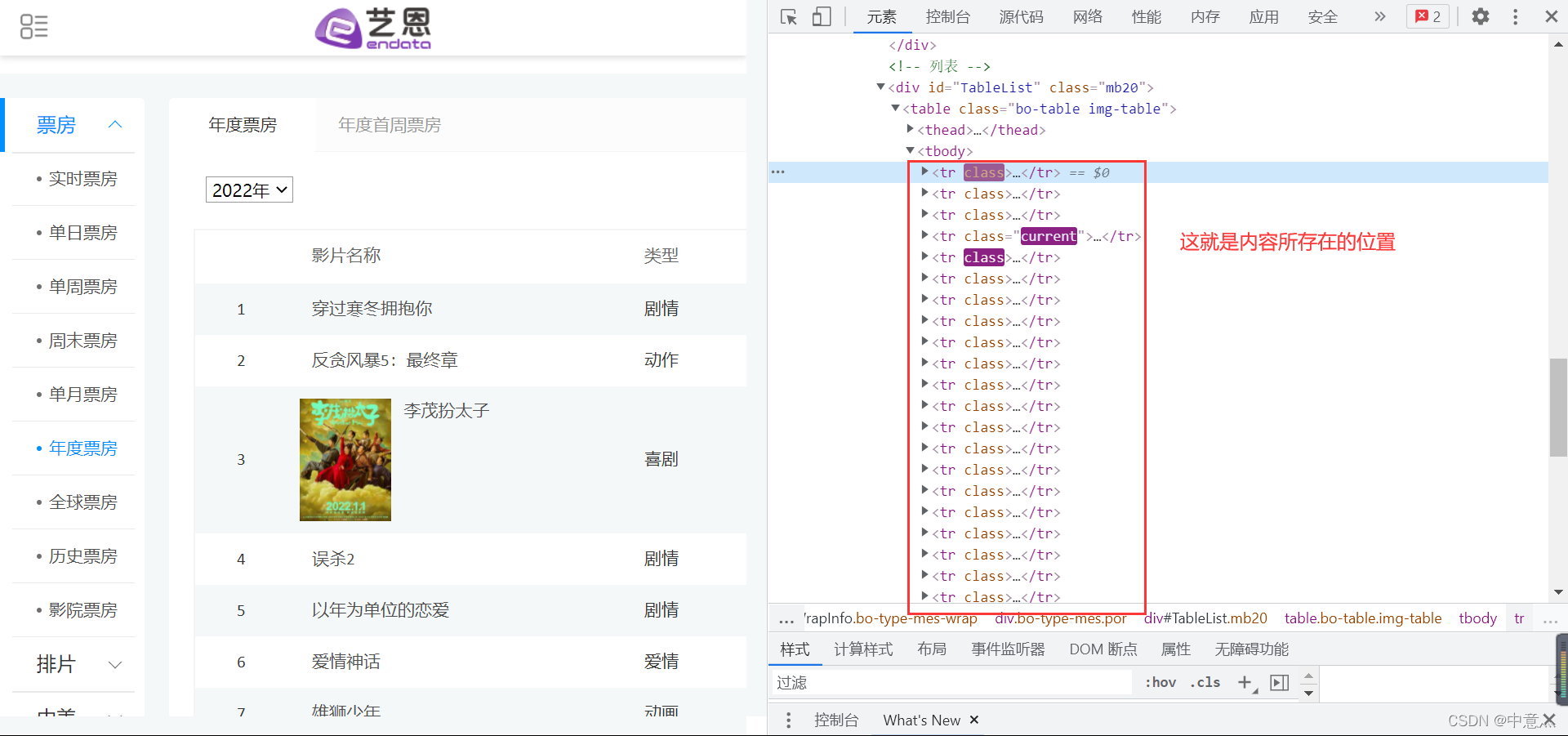The height and width of the screenshot is (736, 1568).
Task: Select breadcrumb div#TableList.mb20
Action: click(1205, 618)
